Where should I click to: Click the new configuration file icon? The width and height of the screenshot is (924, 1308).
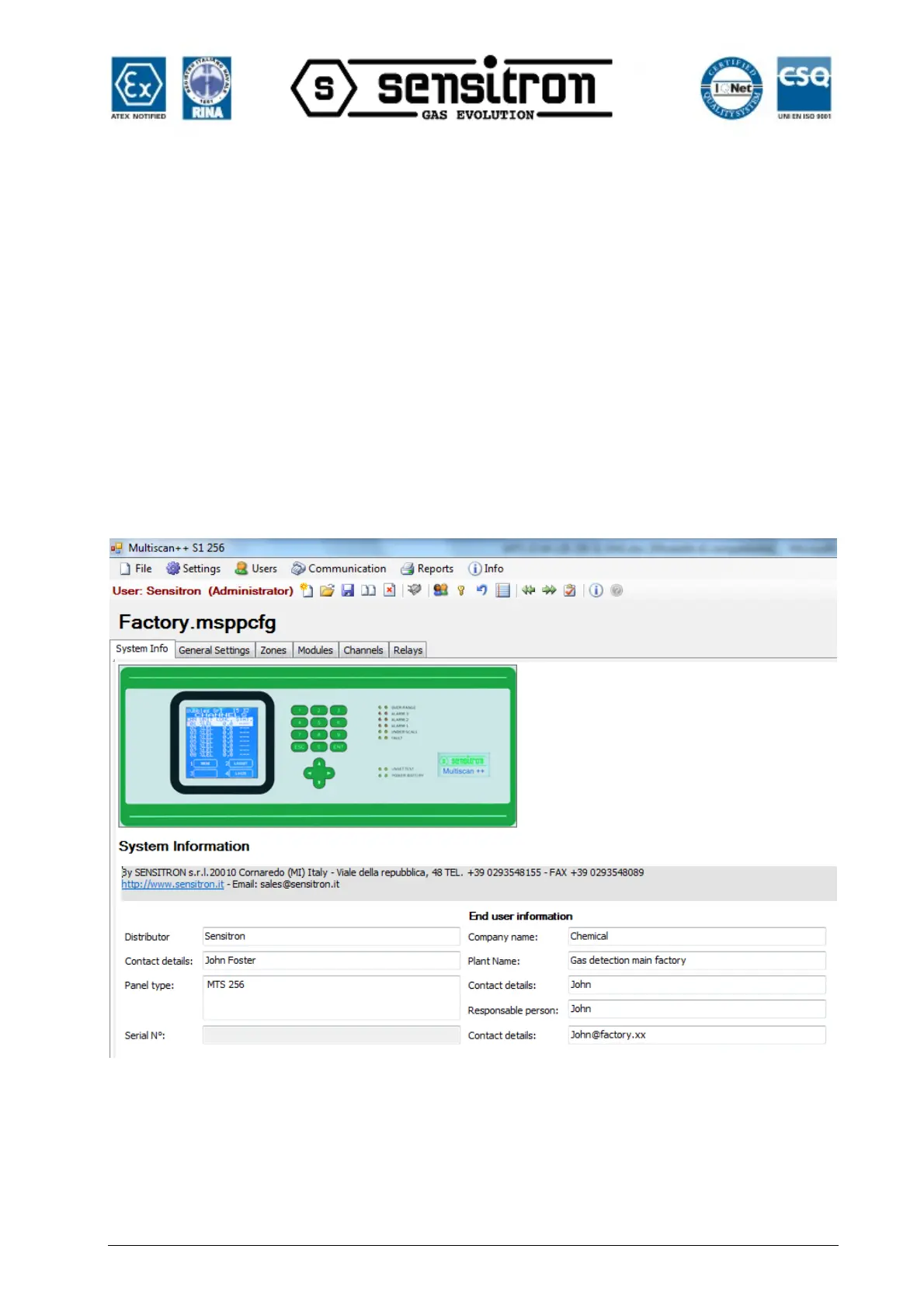[307, 590]
